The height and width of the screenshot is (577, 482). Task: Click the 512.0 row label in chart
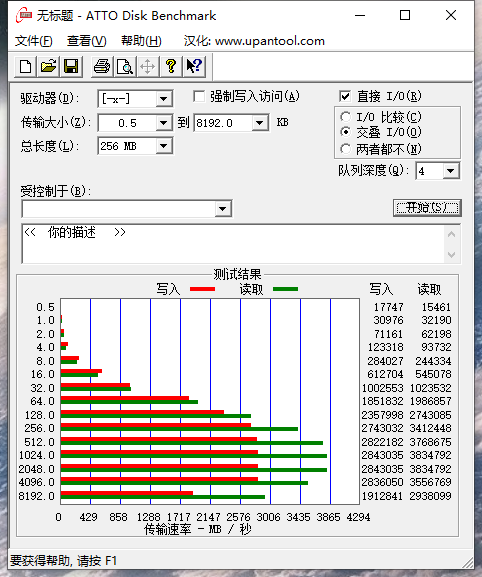point(39,442)
